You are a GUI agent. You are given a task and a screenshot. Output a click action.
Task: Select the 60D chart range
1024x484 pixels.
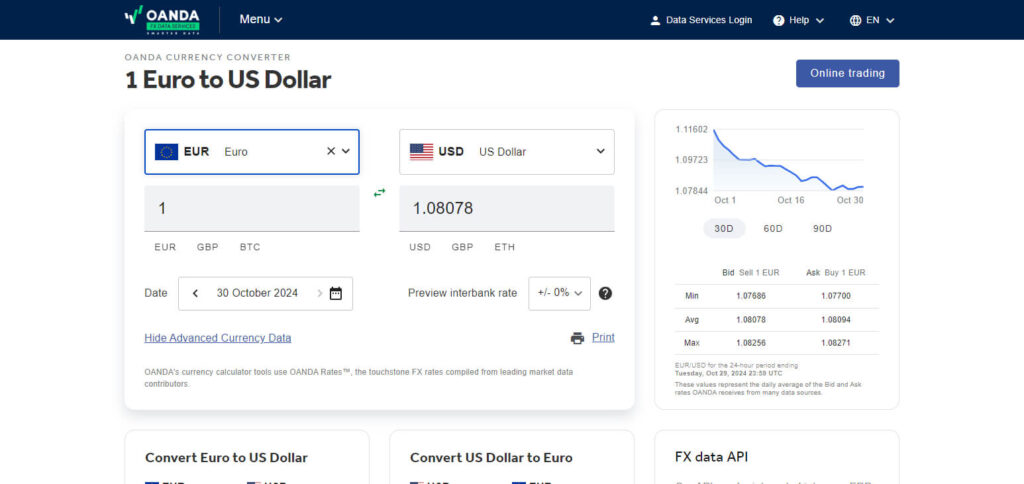[773, 229]
